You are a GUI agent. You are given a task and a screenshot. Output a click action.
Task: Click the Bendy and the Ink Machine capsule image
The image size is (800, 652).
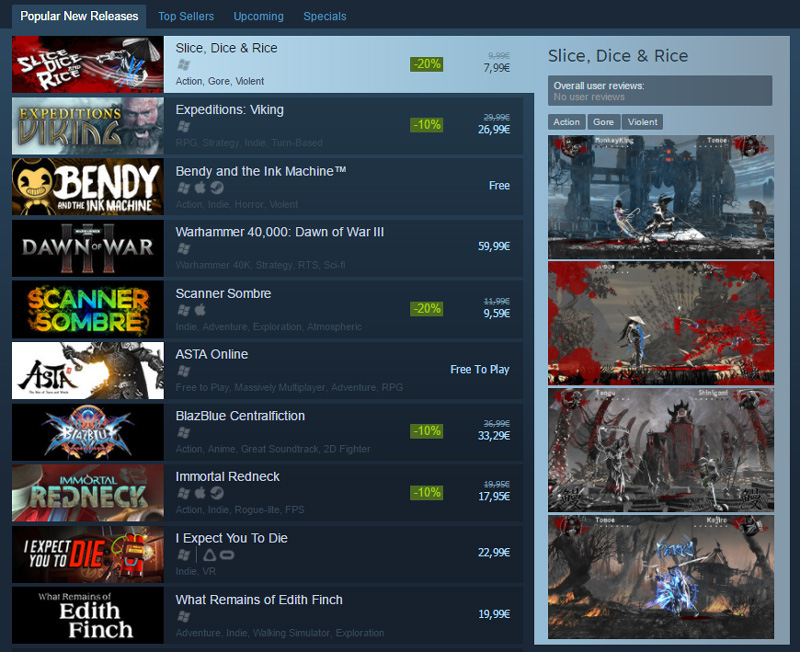coord(88,187)
